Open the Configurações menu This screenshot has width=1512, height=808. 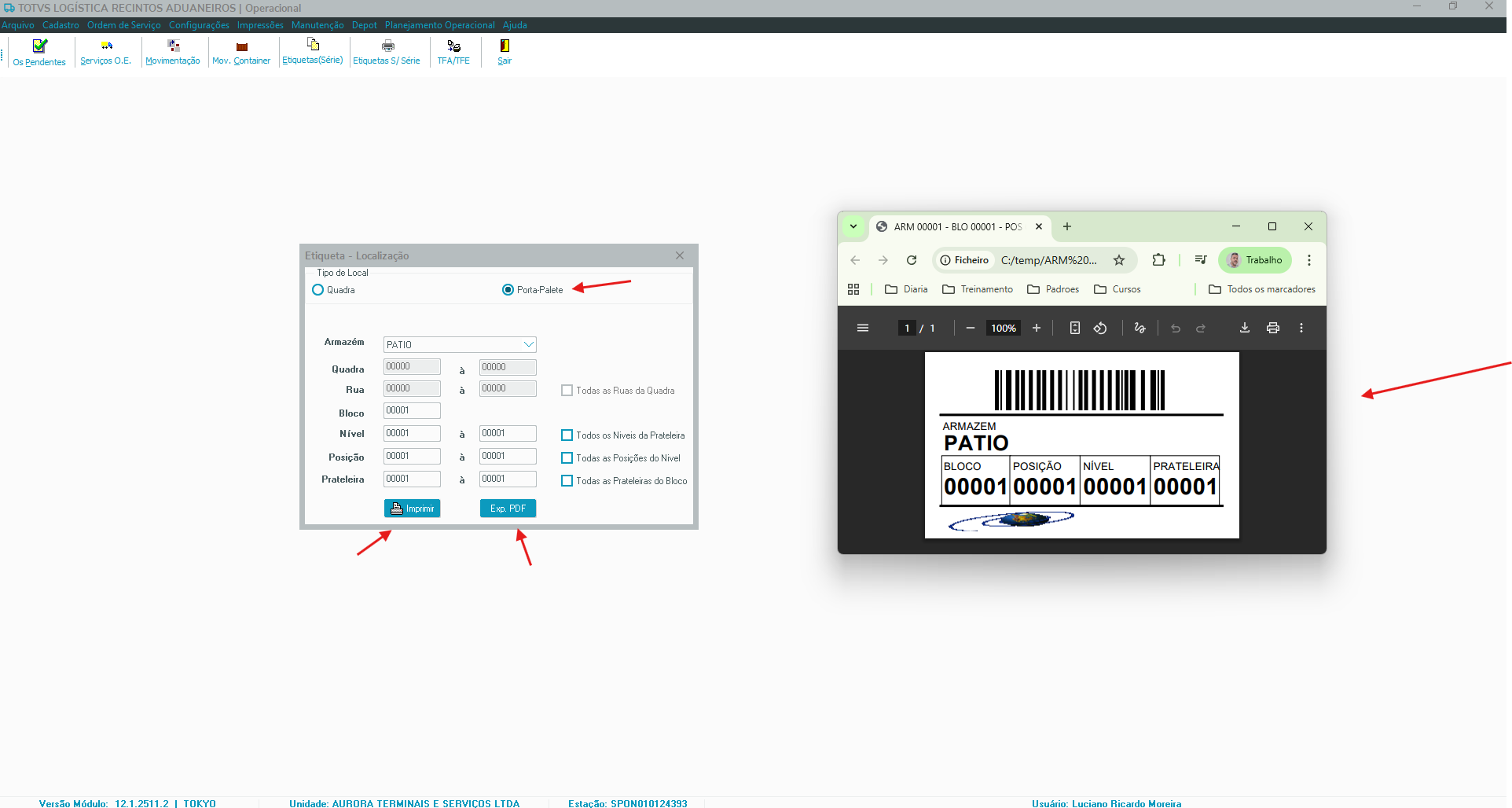coord(199,25)
